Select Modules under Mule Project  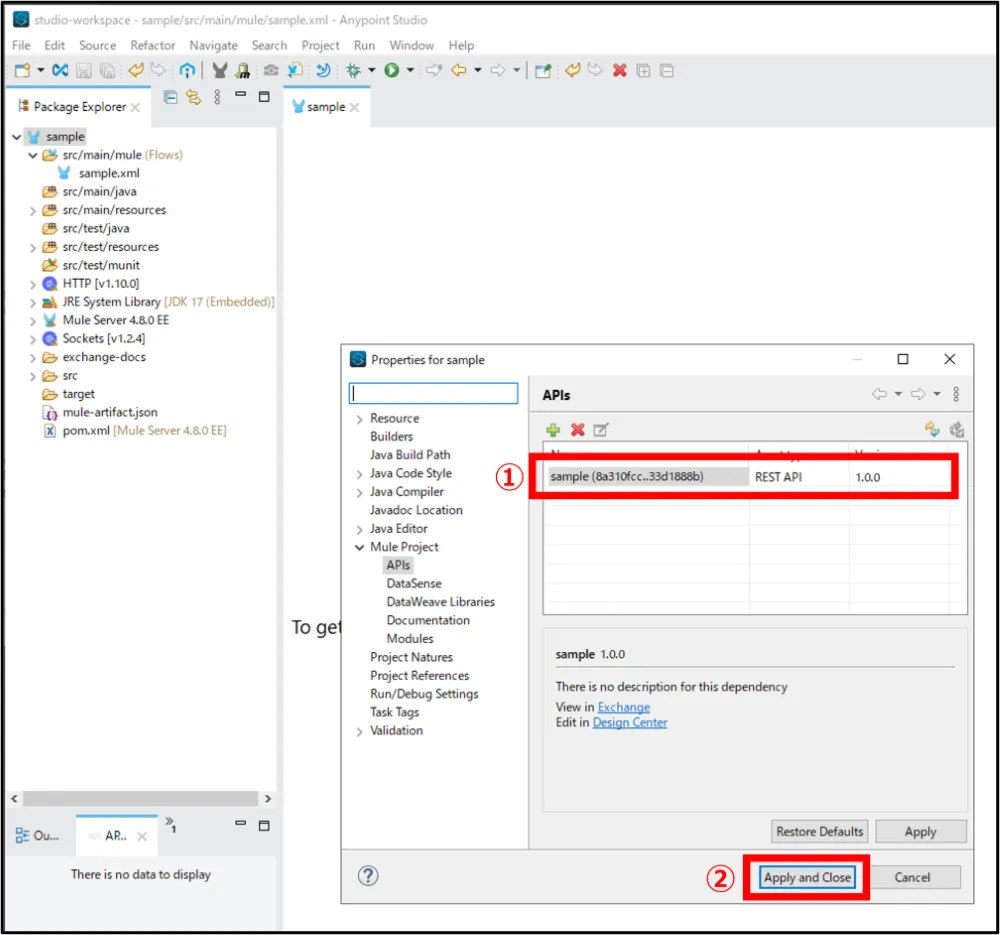coord(410,638)
